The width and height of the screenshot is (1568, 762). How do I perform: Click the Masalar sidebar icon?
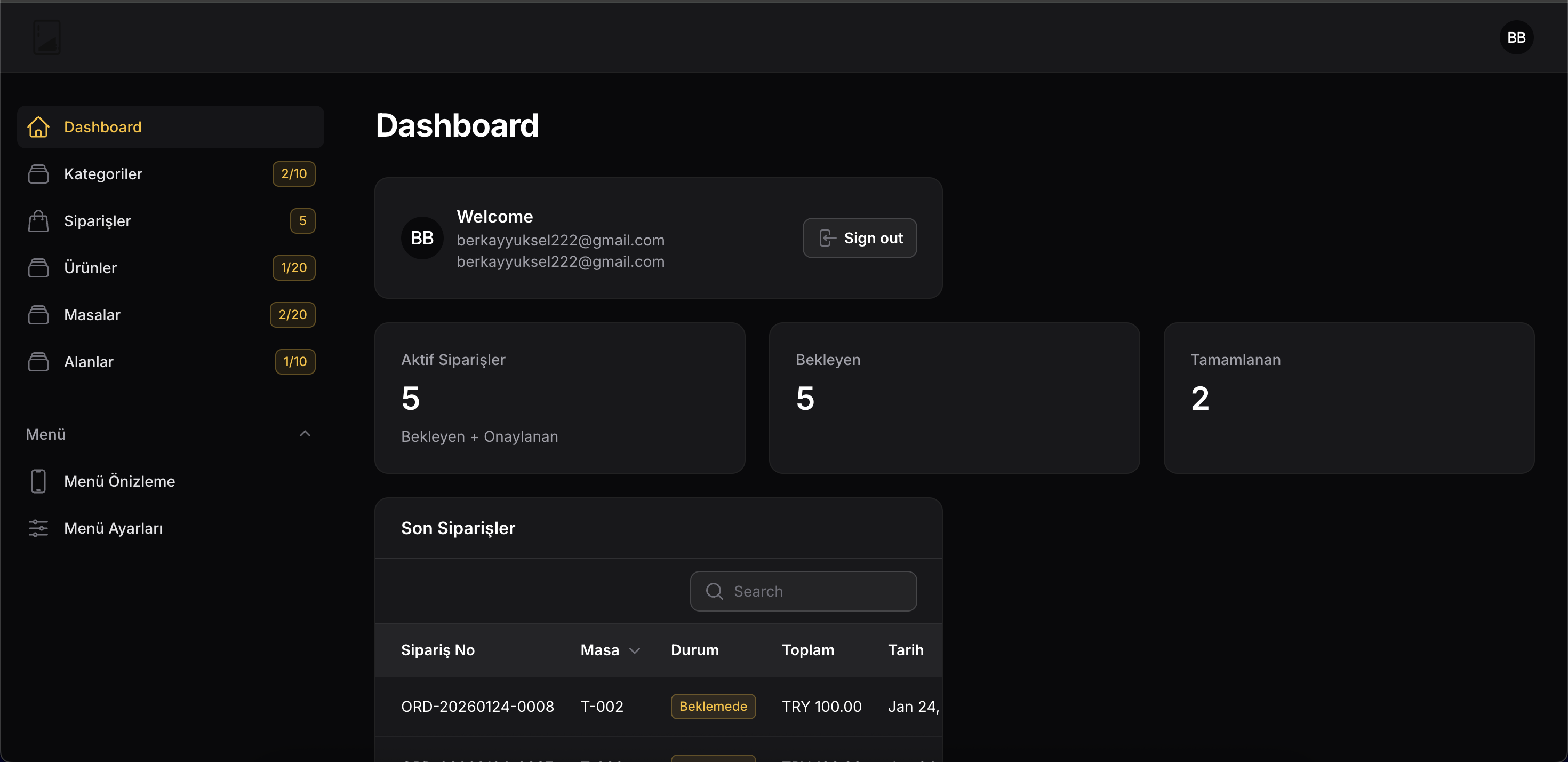coord(38,314)
